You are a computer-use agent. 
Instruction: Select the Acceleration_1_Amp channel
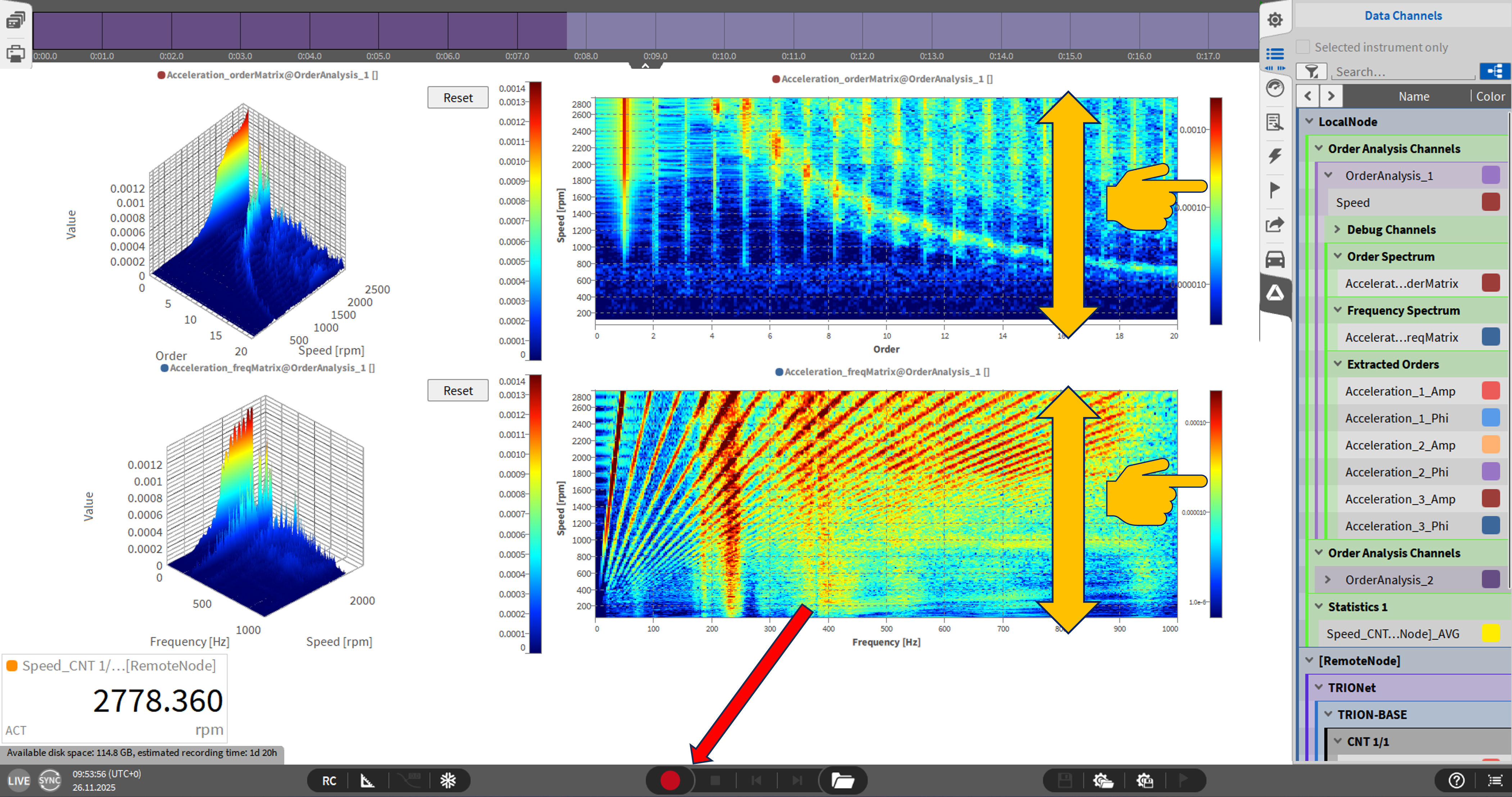[1400, 391]
